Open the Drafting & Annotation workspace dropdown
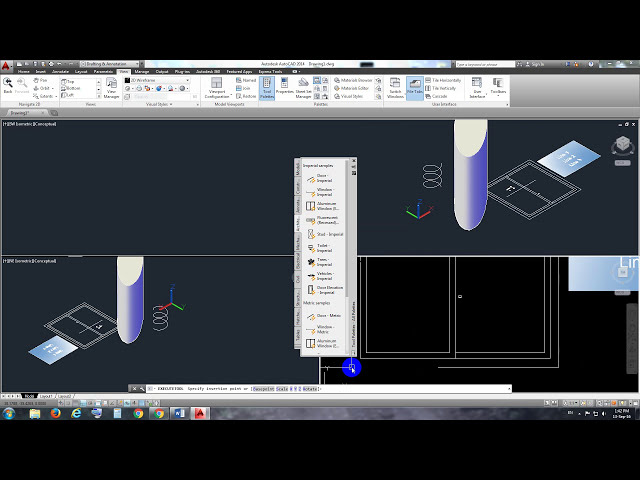 tap(111, 64)
